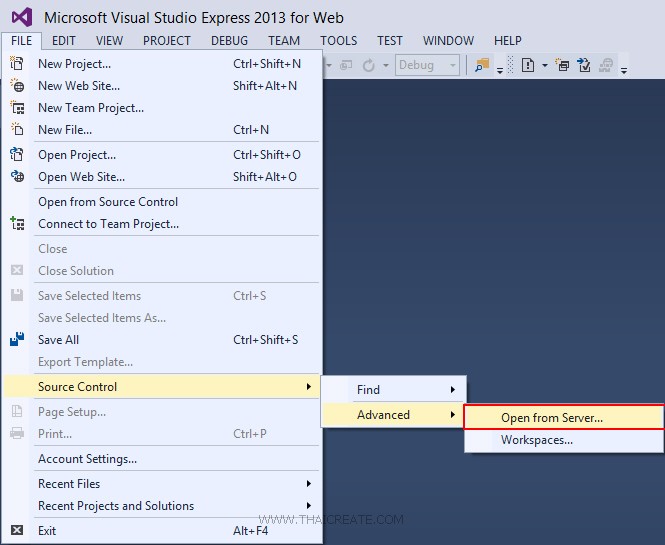Click the refresh arrow toolbar icon
The image size is (665, 545).
coord(369,65)
